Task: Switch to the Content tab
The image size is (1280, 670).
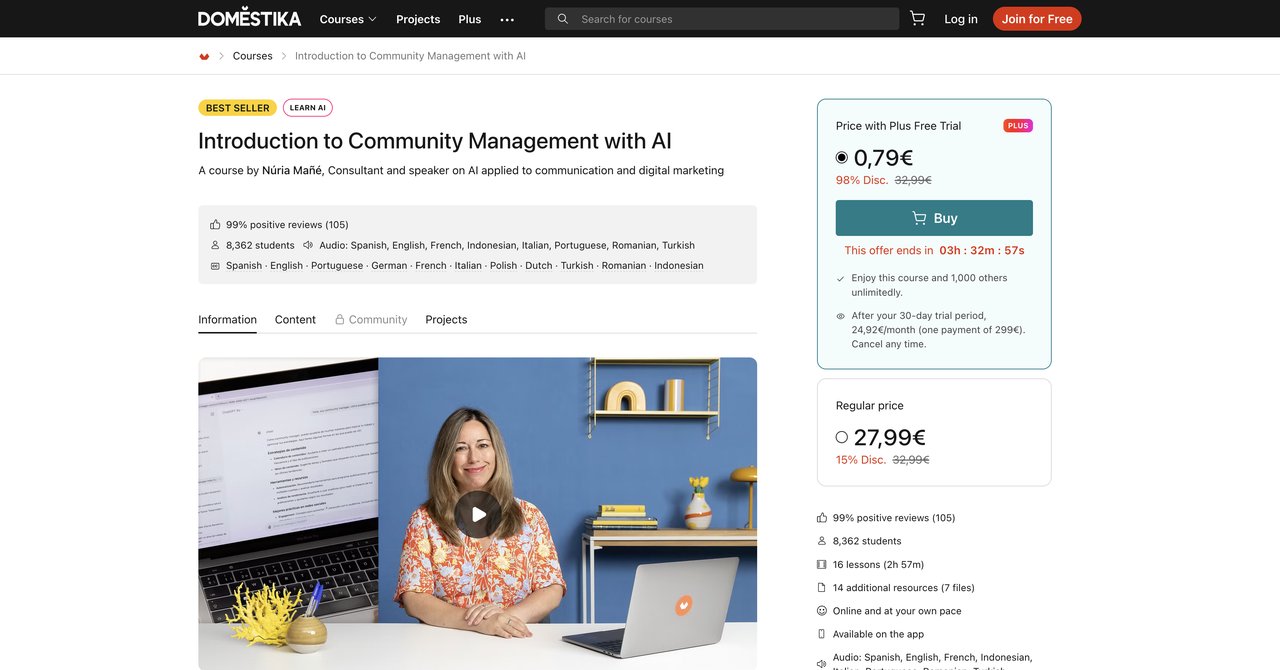Action: point(295,320)
